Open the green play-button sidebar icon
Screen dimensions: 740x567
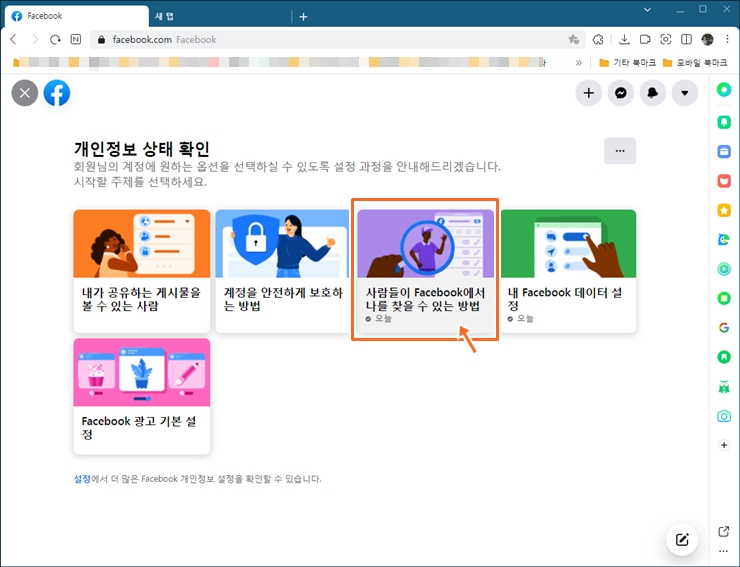coord(723,269)
